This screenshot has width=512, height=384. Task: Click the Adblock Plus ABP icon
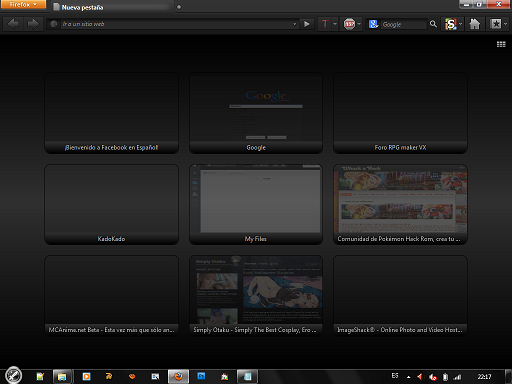(x=349, y=24)
